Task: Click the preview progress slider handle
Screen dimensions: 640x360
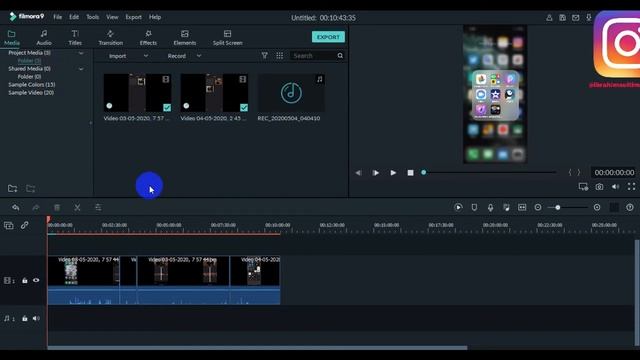Action: pyautogui.click(x=424, y=172)
